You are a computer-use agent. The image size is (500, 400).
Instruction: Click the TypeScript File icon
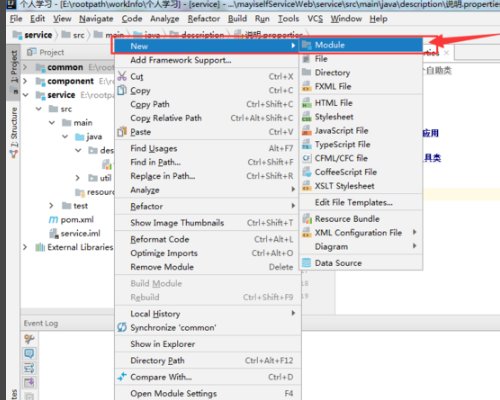point(306,144)
